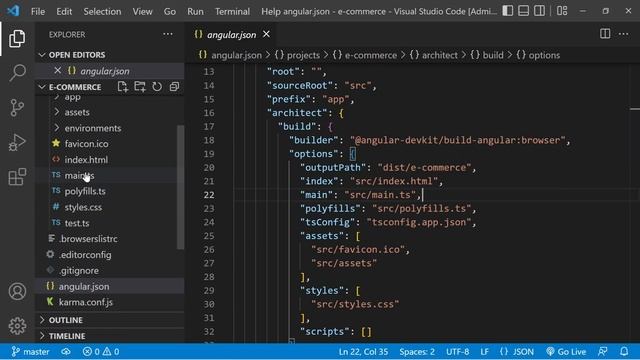
Task: Click Spaces: 2 indentation setting
Action: tap(417, 351)
